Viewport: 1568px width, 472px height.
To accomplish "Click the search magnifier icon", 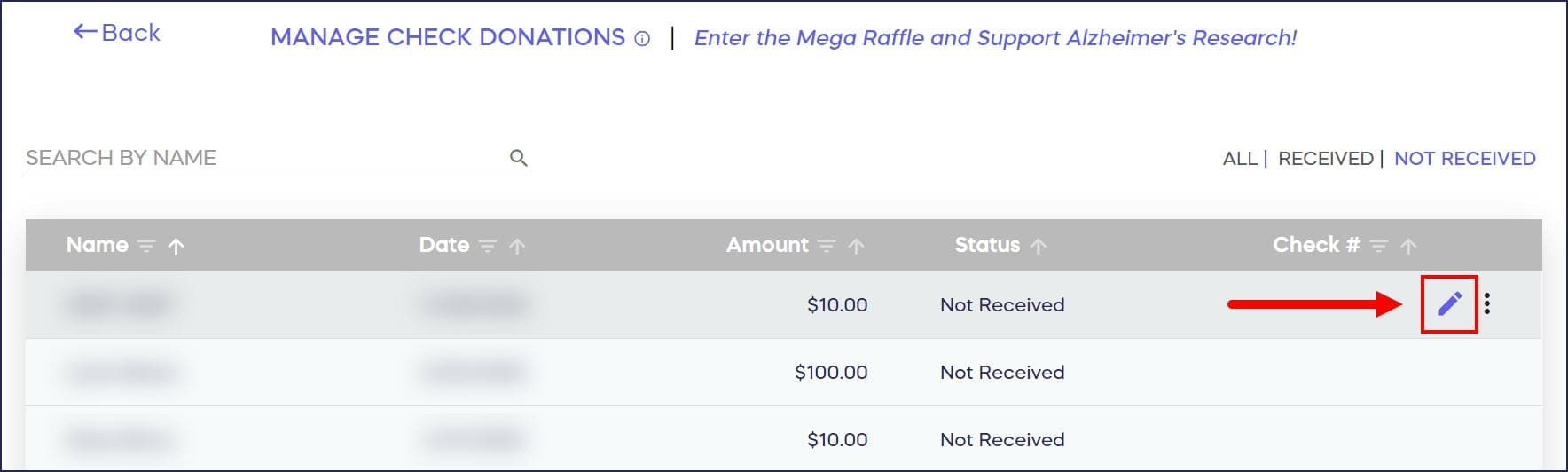I will (519, 158).
